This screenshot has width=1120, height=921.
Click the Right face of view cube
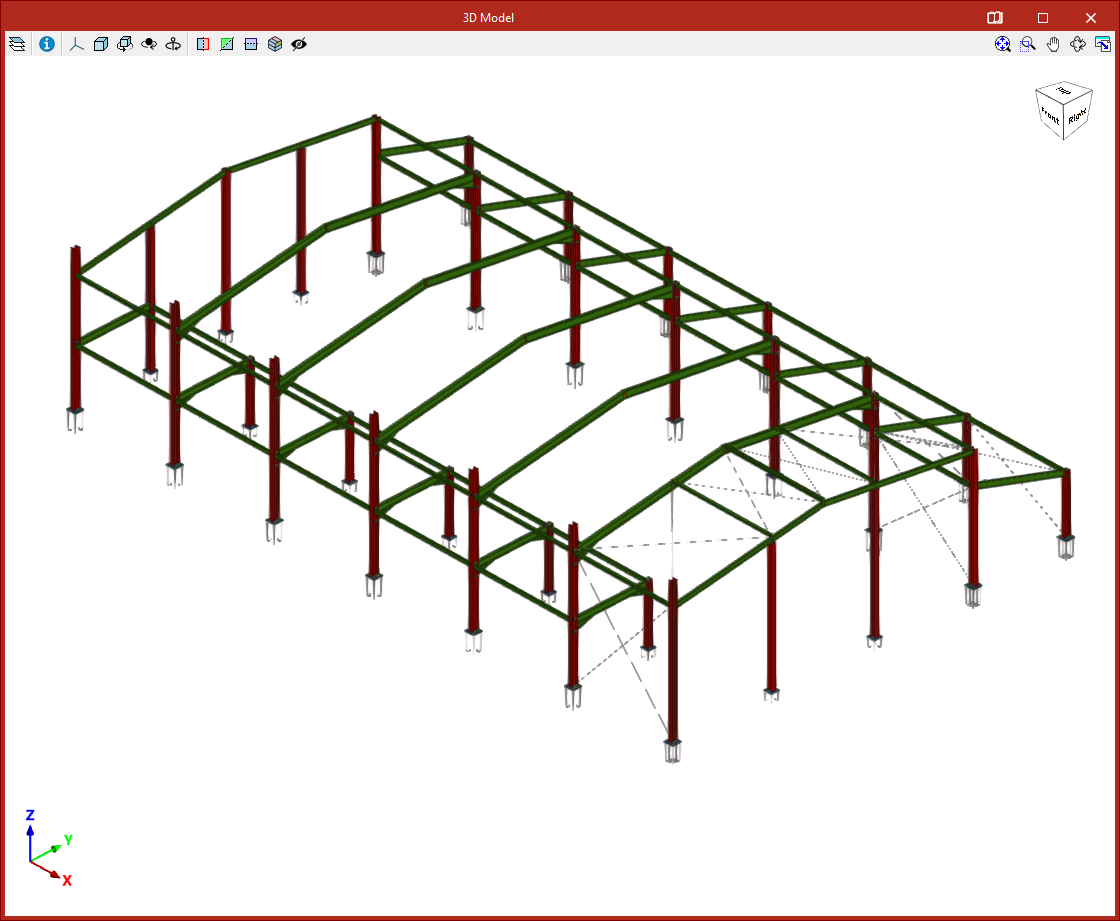pyautogui.click(x=1078, y=115)
